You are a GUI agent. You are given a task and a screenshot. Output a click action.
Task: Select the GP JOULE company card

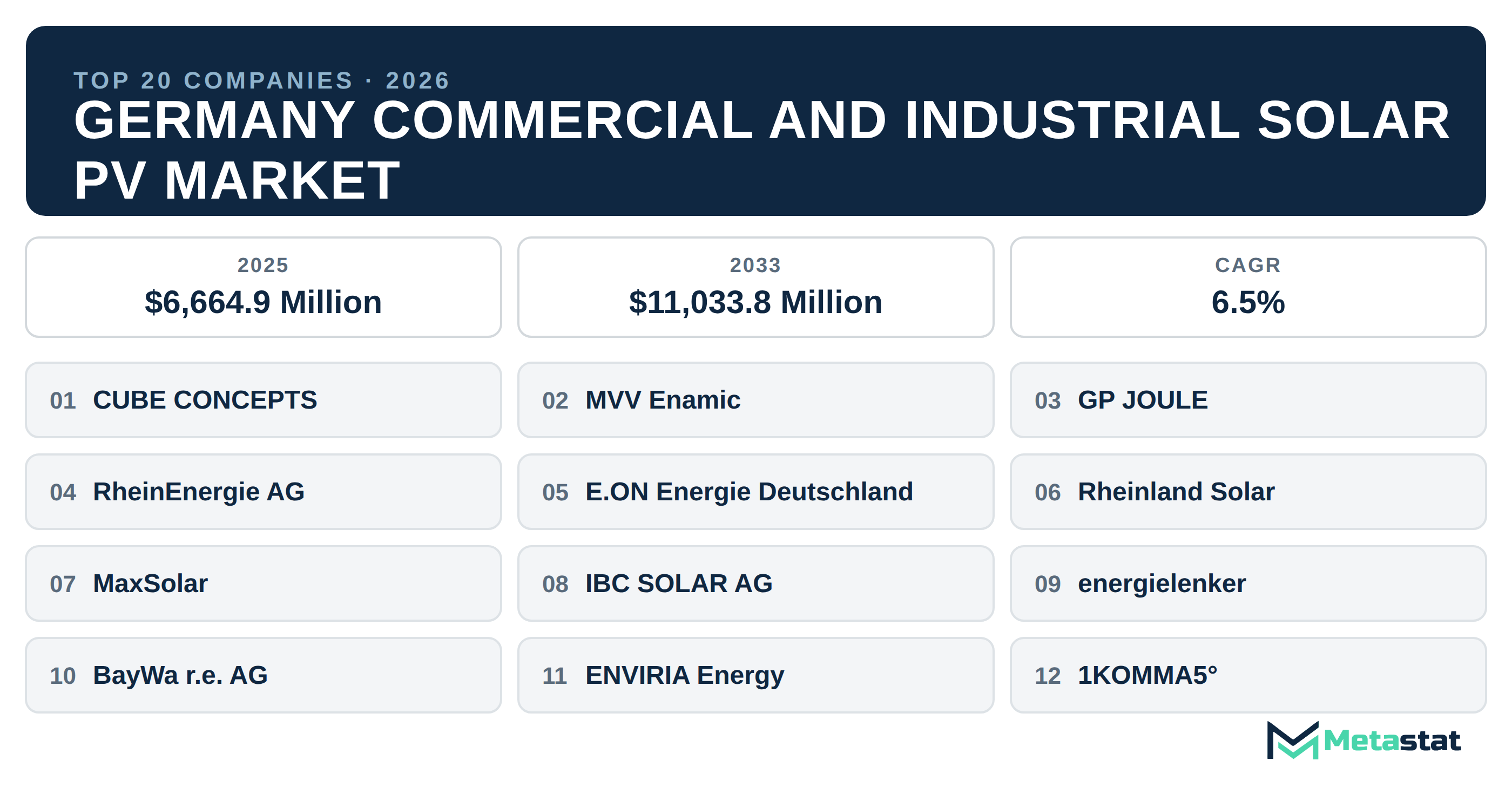click(x=1248, y=399)
